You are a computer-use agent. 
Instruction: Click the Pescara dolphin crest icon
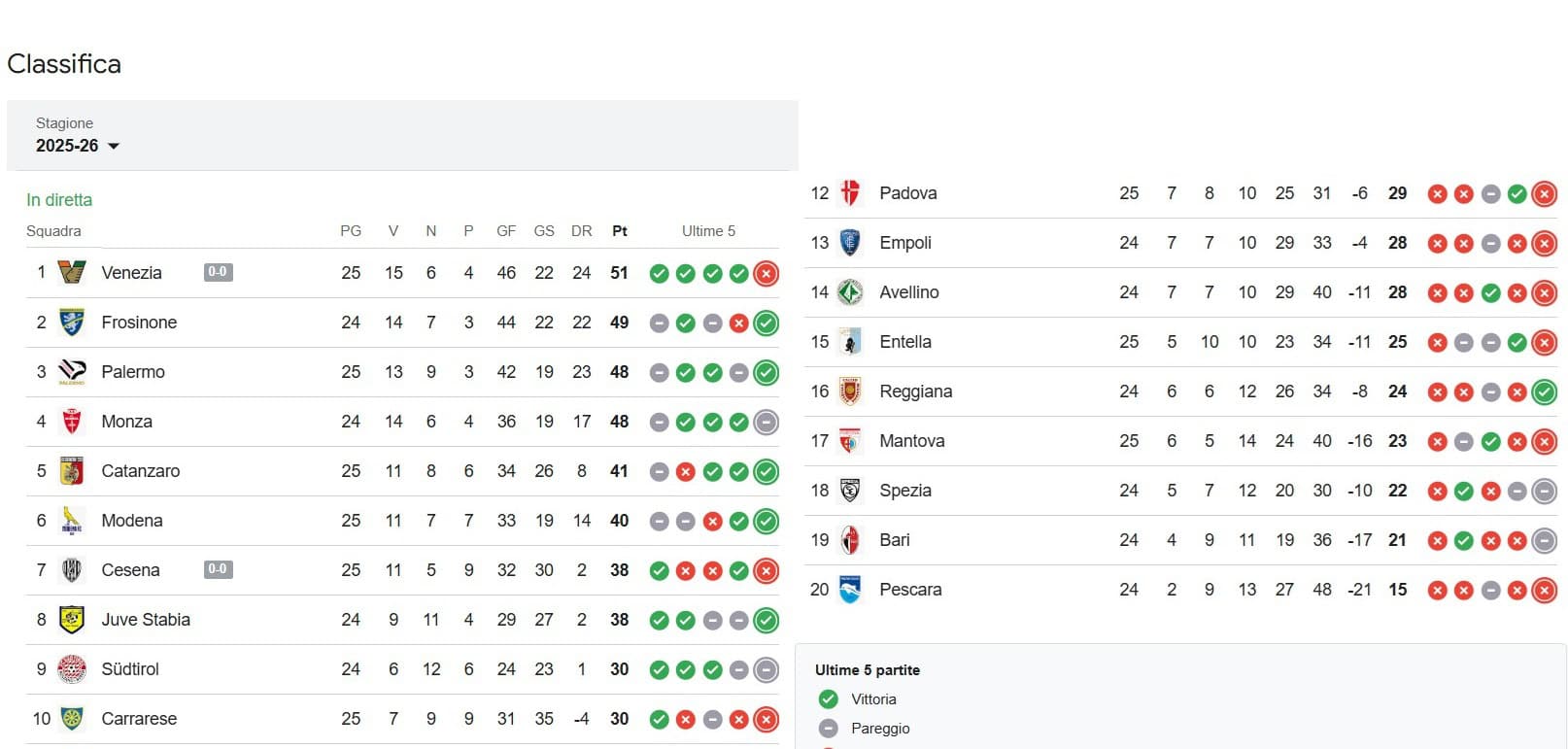[850, 590]
